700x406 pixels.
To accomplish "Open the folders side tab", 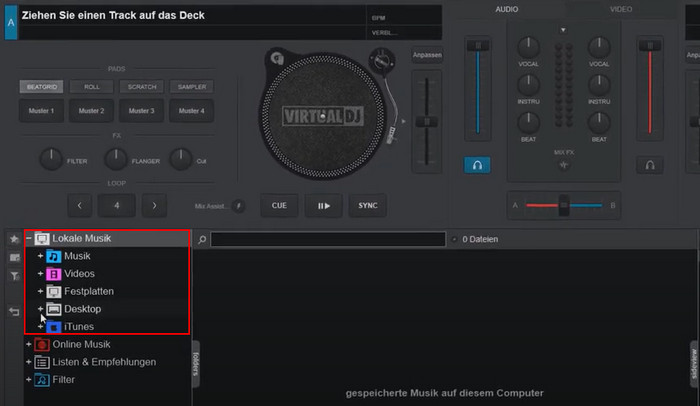I will point(196,364).
